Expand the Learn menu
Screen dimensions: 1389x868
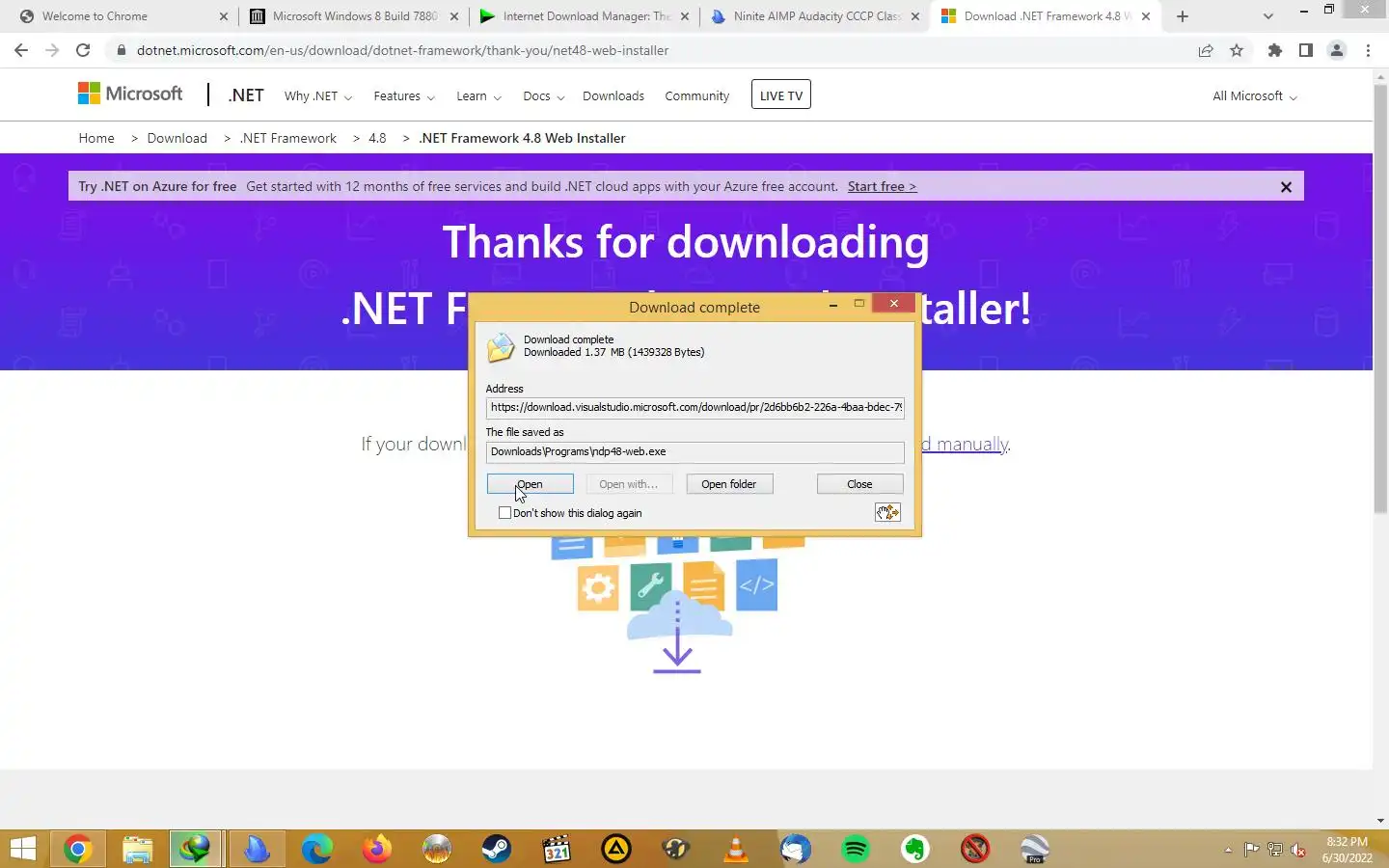click(x=478, y=96)
